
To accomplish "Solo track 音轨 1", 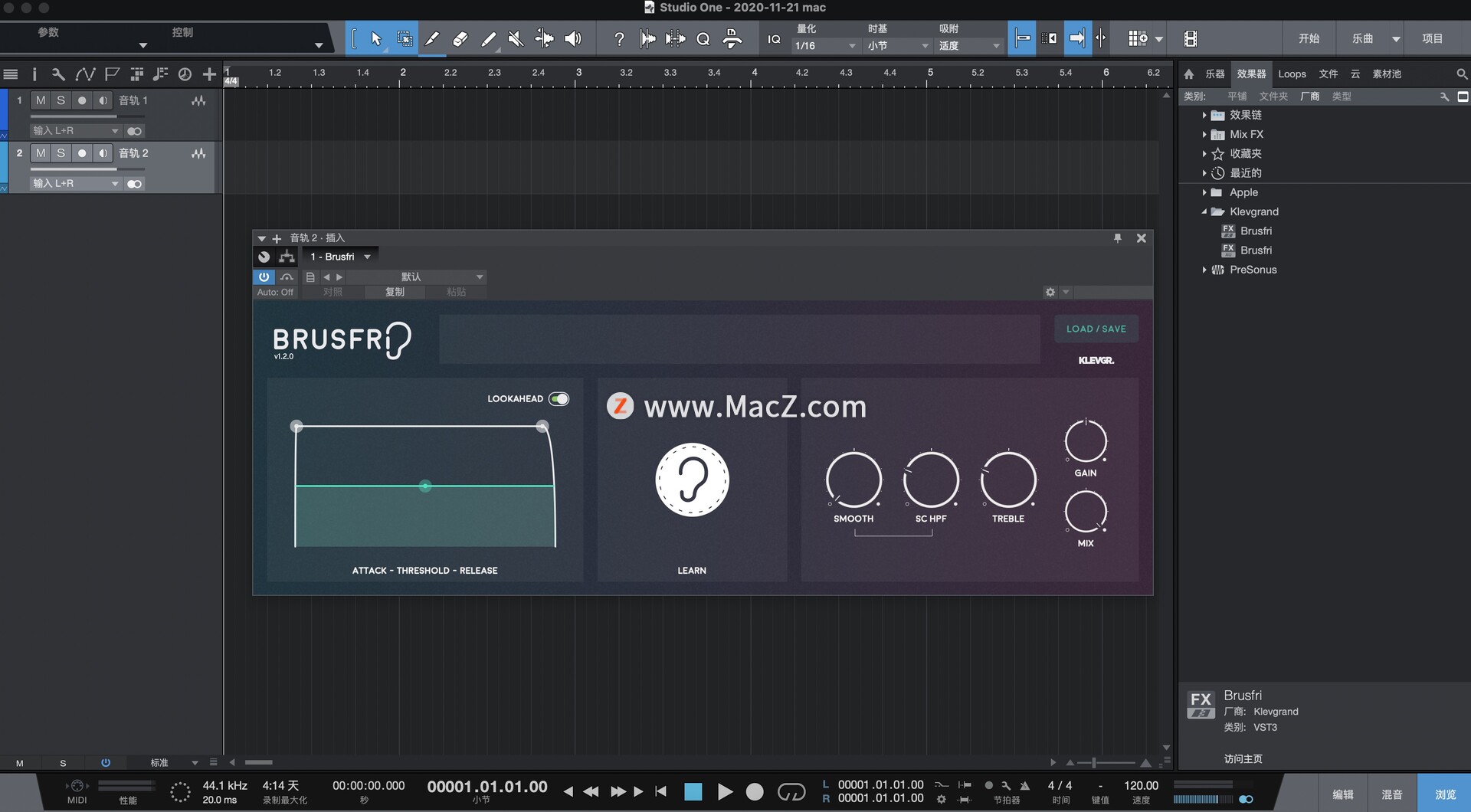I will [61, 100].
